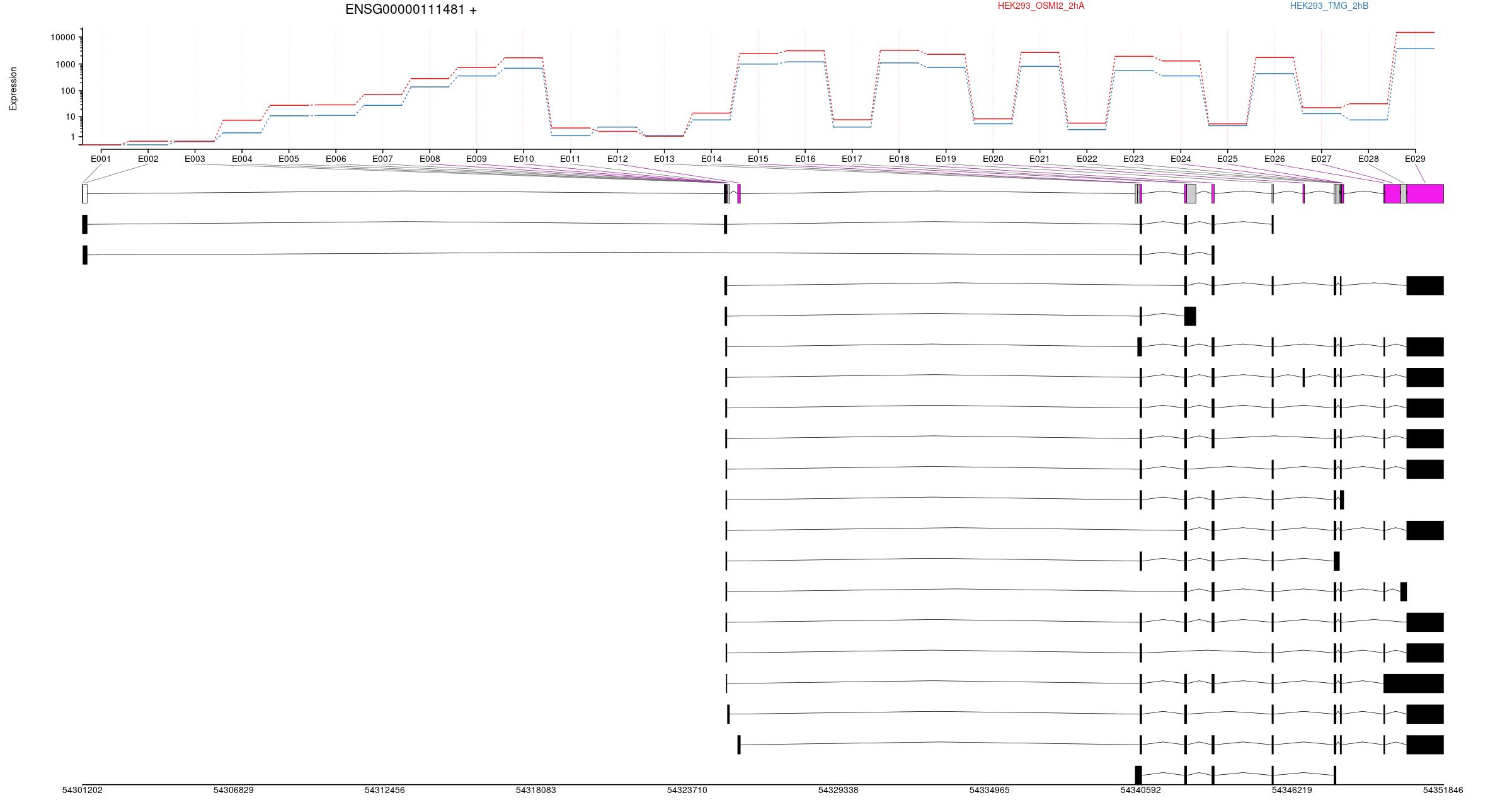Click exon bin label E001
This screenshot has width=1512, height=800.
[101, 159]
